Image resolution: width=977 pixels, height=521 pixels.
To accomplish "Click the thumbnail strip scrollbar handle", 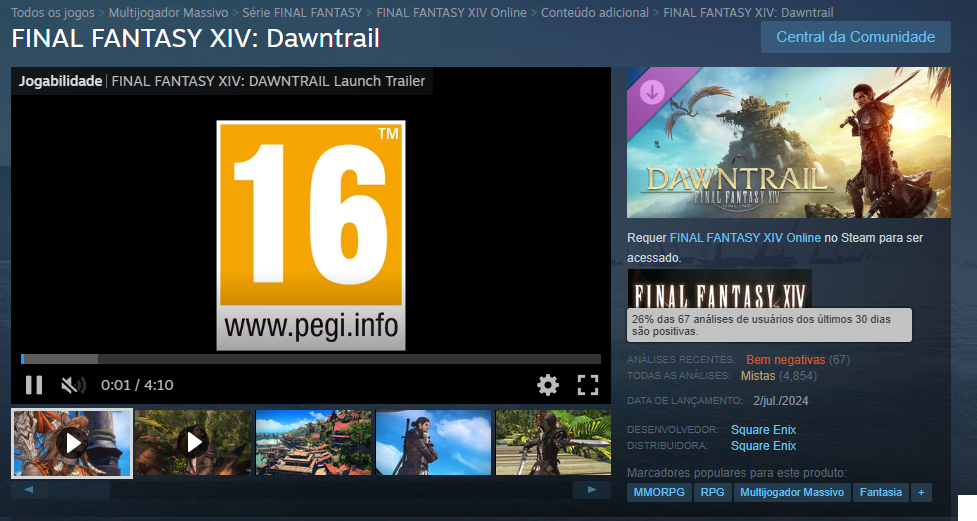I will point(79,490).
